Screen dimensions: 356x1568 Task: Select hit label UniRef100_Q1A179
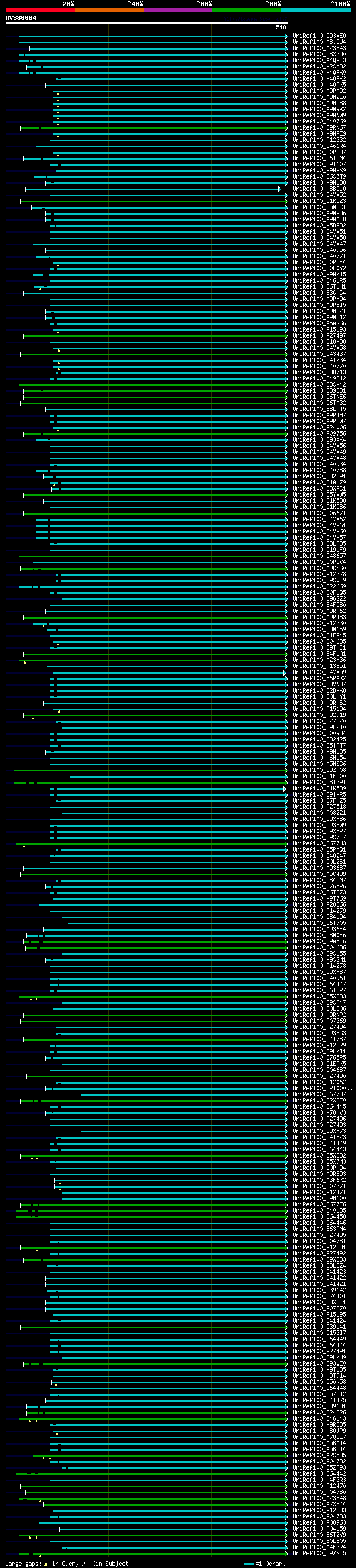pyautogui.click(x=319, y=483)
